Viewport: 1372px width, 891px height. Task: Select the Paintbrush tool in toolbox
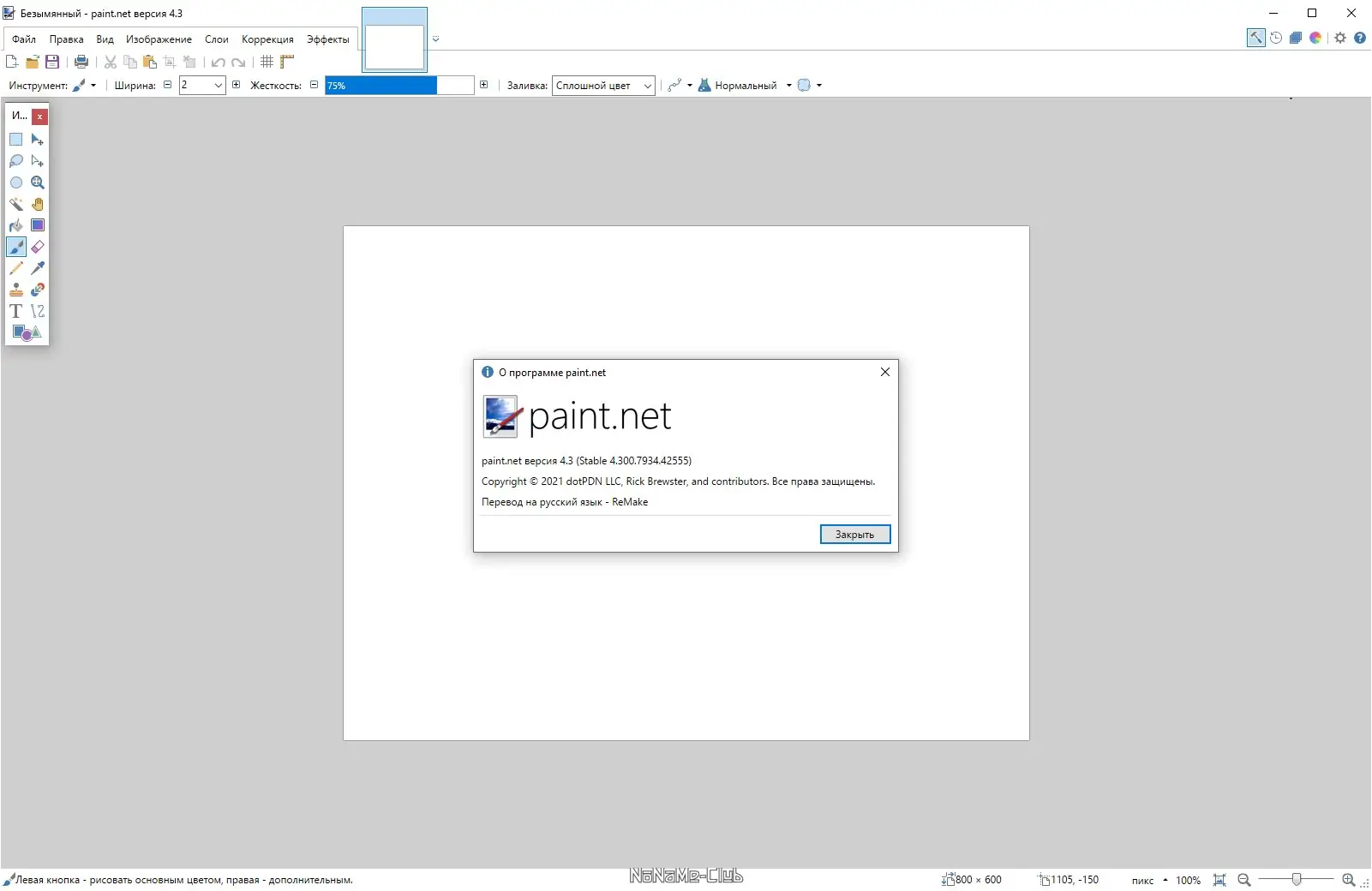pyautogui.click(x=16, y=247)
